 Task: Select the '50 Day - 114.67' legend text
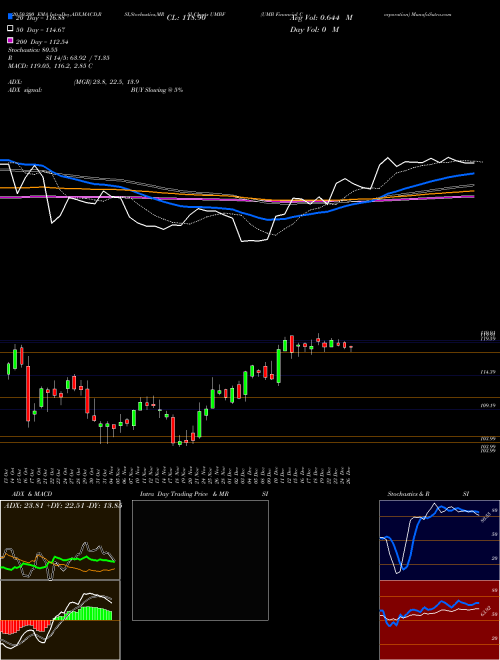[41, 29]
